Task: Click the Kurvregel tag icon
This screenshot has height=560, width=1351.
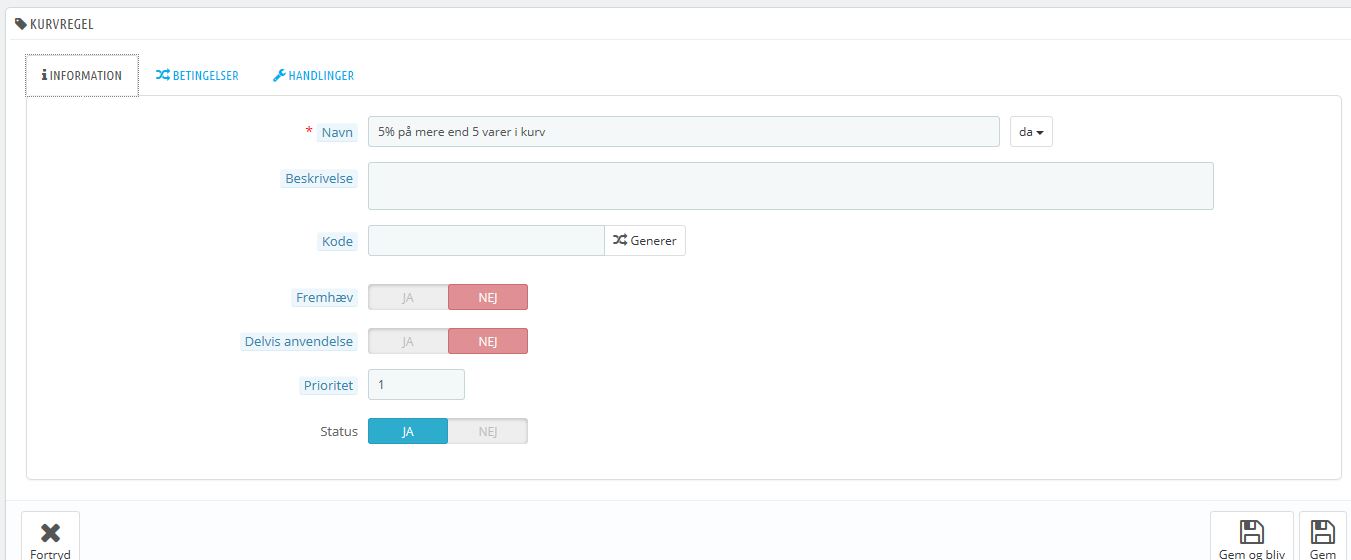Action: tap(21, 23)
